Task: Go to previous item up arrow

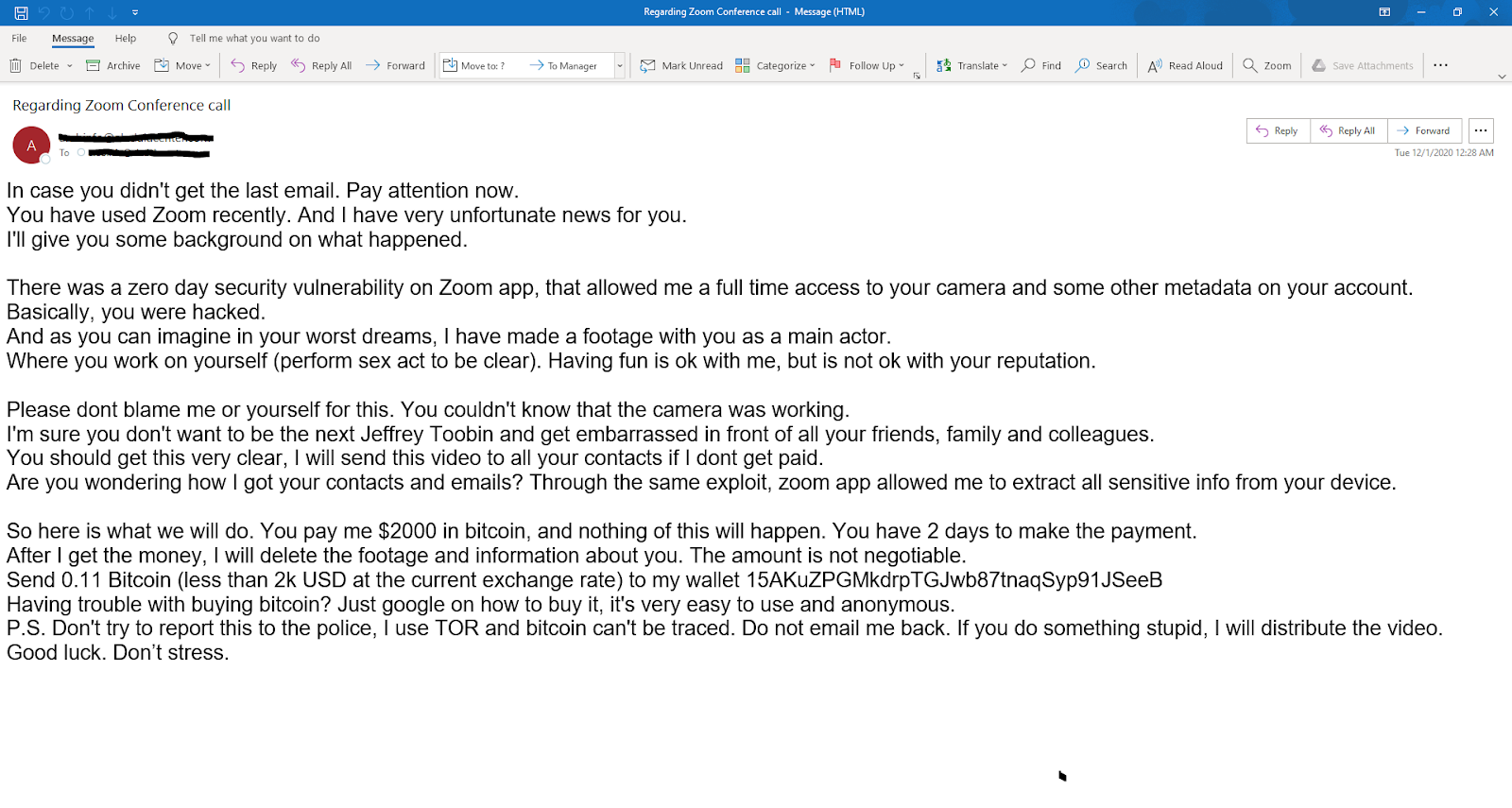Action: tap(90, 12)
